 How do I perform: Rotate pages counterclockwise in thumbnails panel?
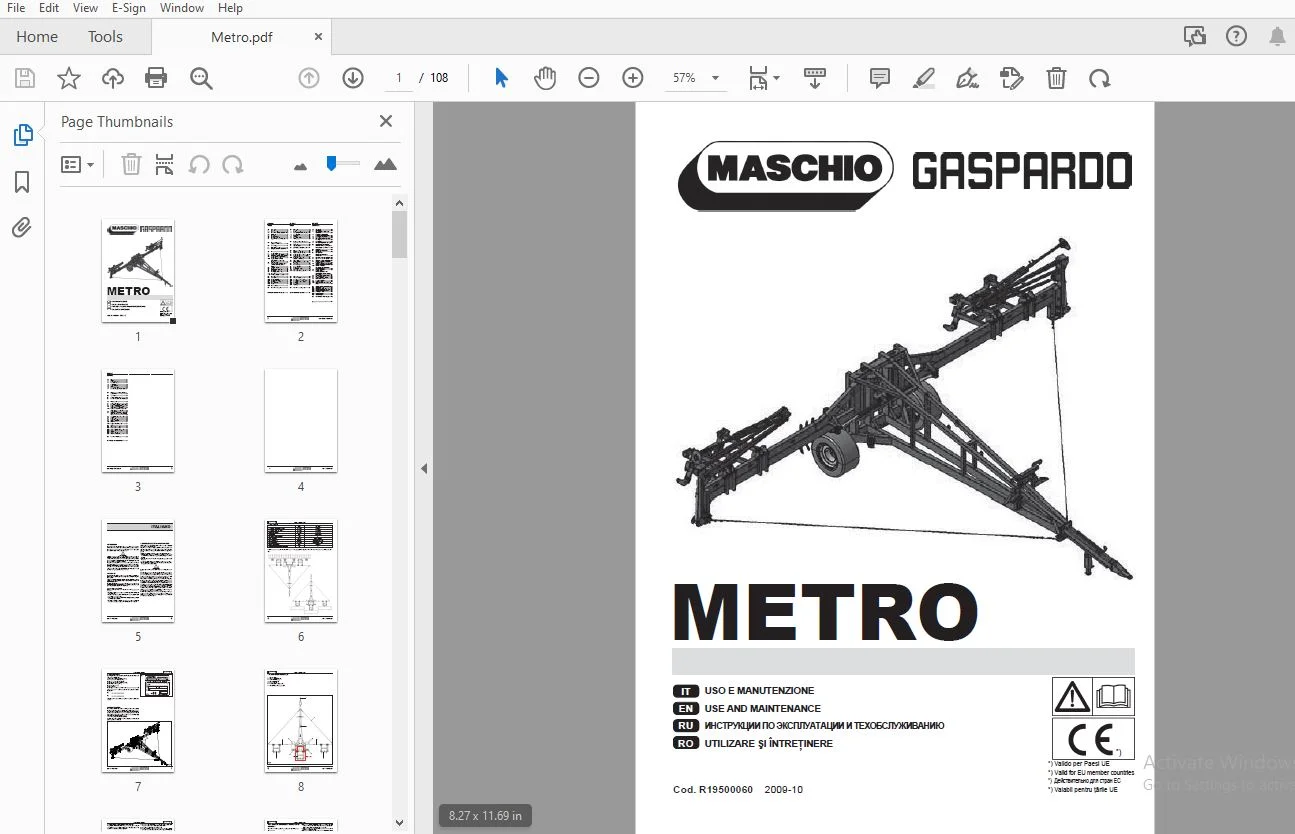click(199, 165)
